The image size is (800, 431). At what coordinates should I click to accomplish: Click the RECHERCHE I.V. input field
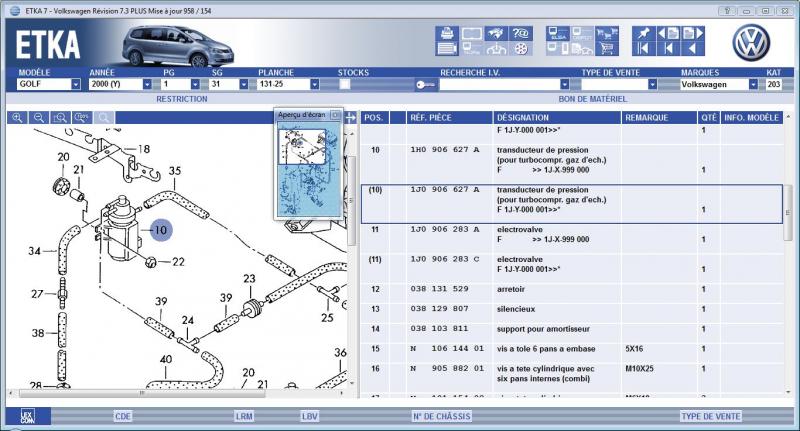coord(500,85)
